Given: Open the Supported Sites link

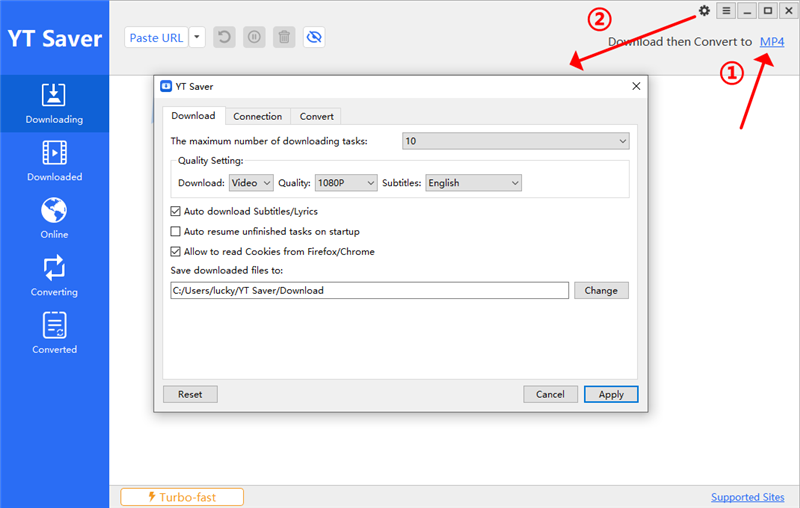Looking at the screenshot, I should [x=747, y=497].
